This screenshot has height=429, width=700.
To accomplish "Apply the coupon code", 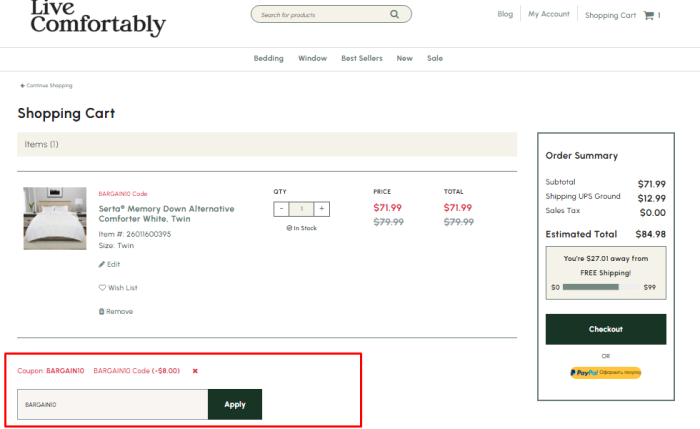I will coord(235,404).
